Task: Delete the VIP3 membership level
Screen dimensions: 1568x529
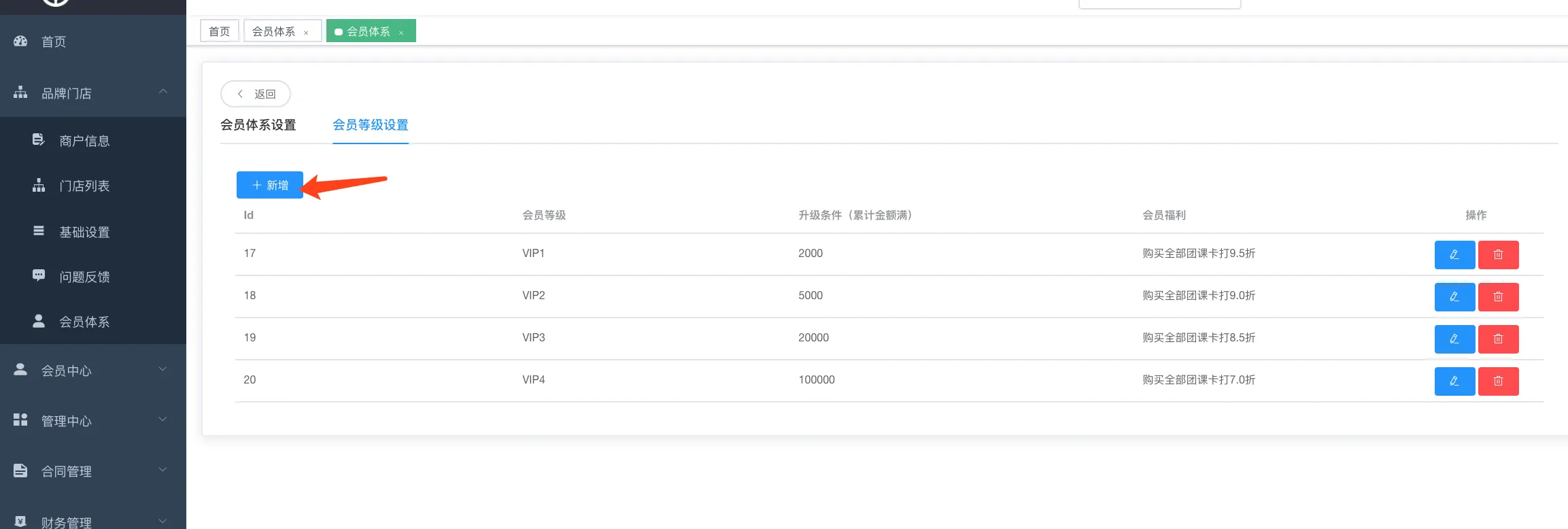Action: pos(1497,339)
